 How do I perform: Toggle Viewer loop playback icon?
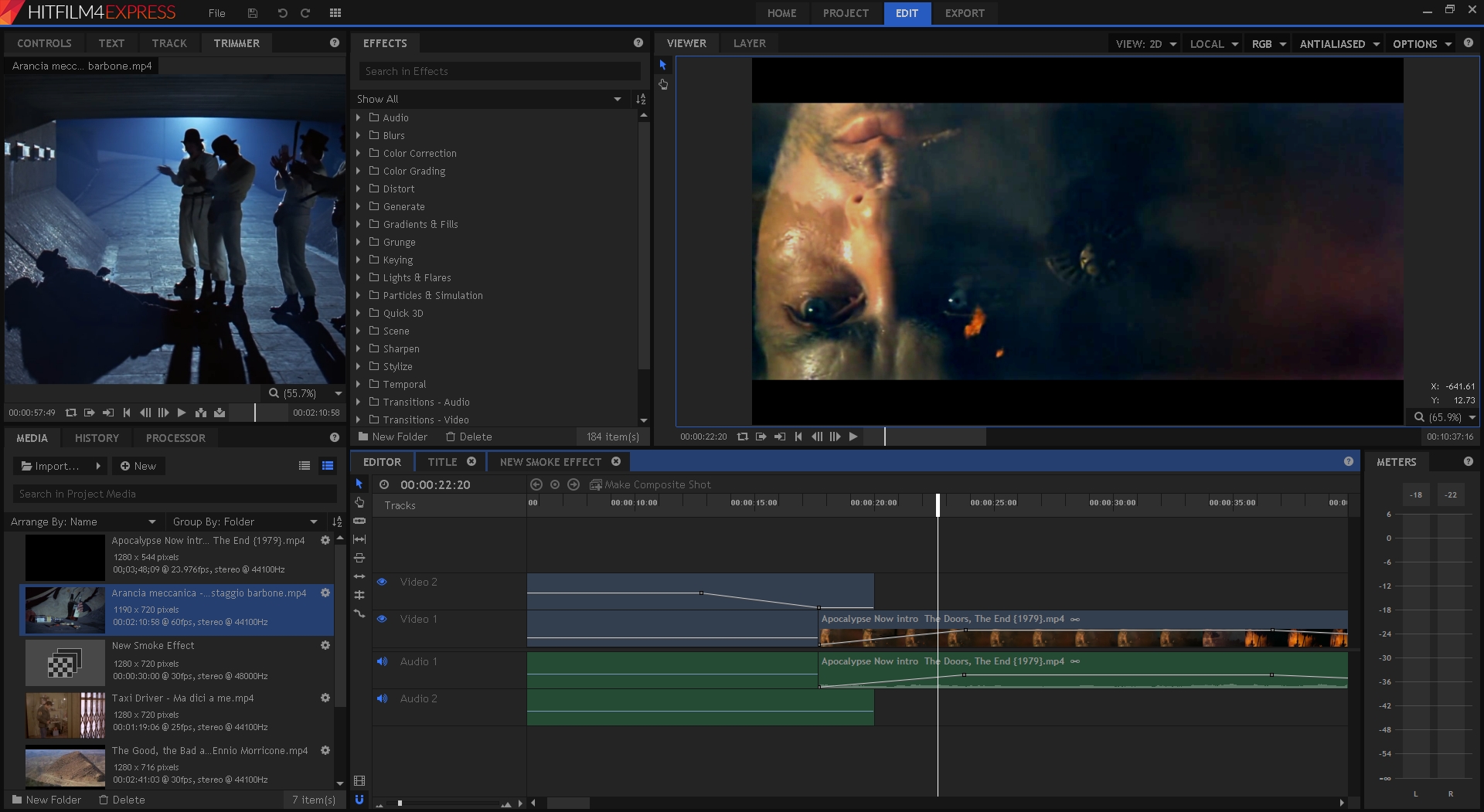pyautogui.click(x=743, y=437)
